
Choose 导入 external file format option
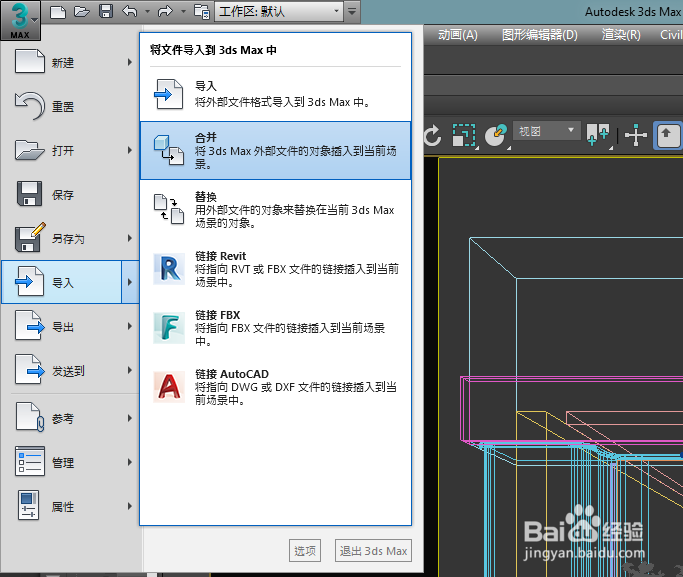click(275, 94)
